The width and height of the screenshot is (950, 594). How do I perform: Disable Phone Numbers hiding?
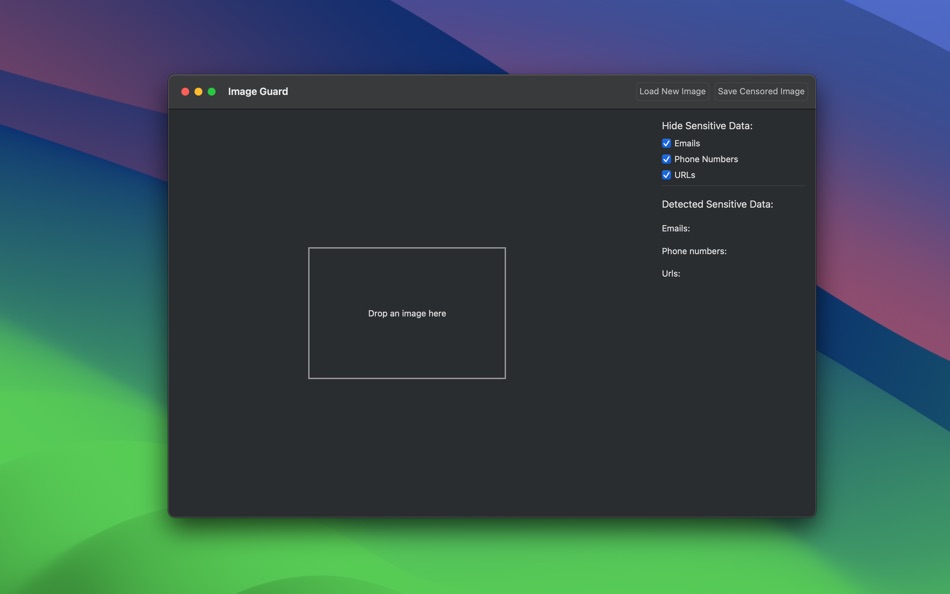pyautogui.click(x=666, y=158)
